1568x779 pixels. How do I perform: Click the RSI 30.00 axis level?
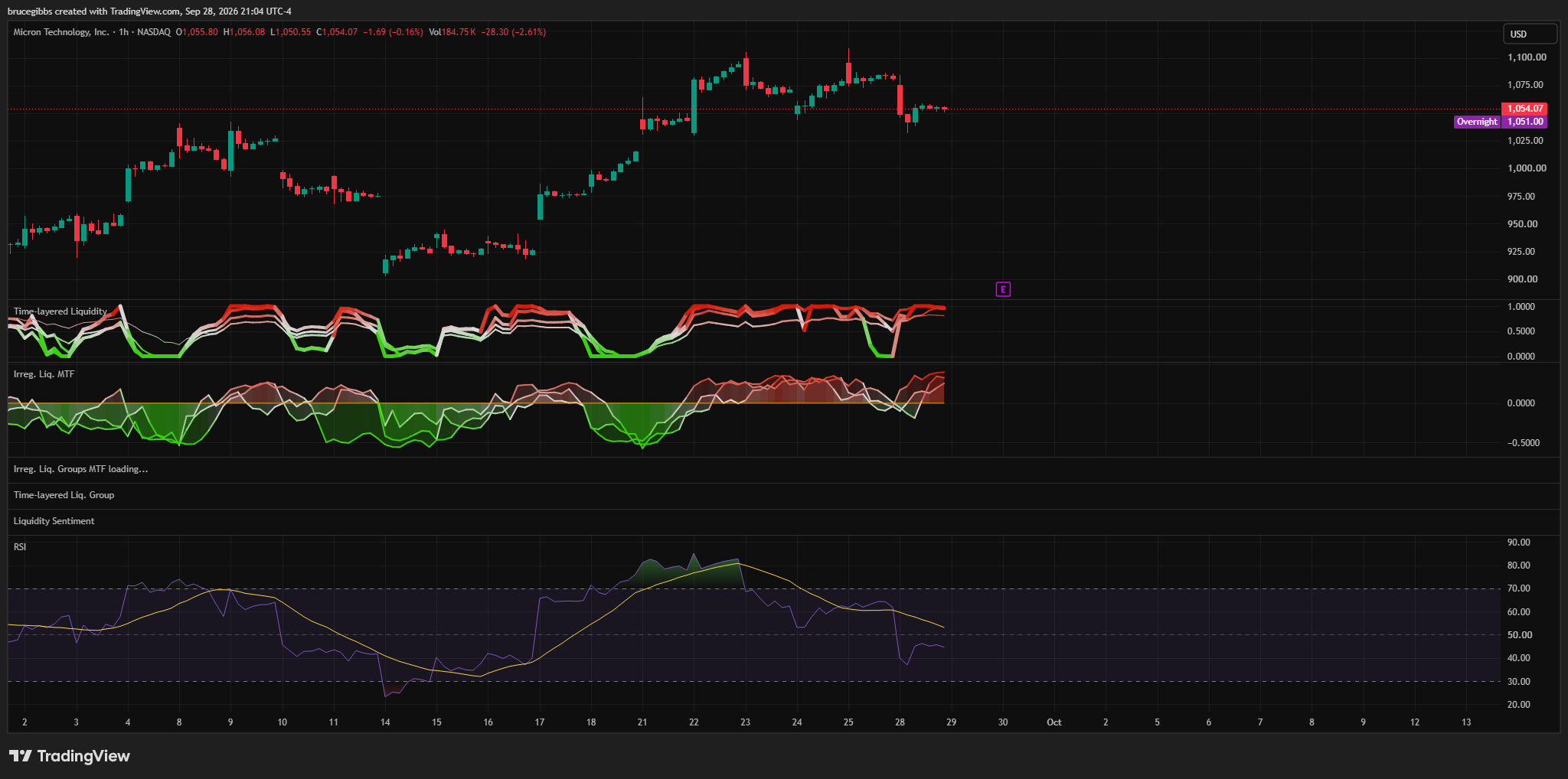(1519, 682)
